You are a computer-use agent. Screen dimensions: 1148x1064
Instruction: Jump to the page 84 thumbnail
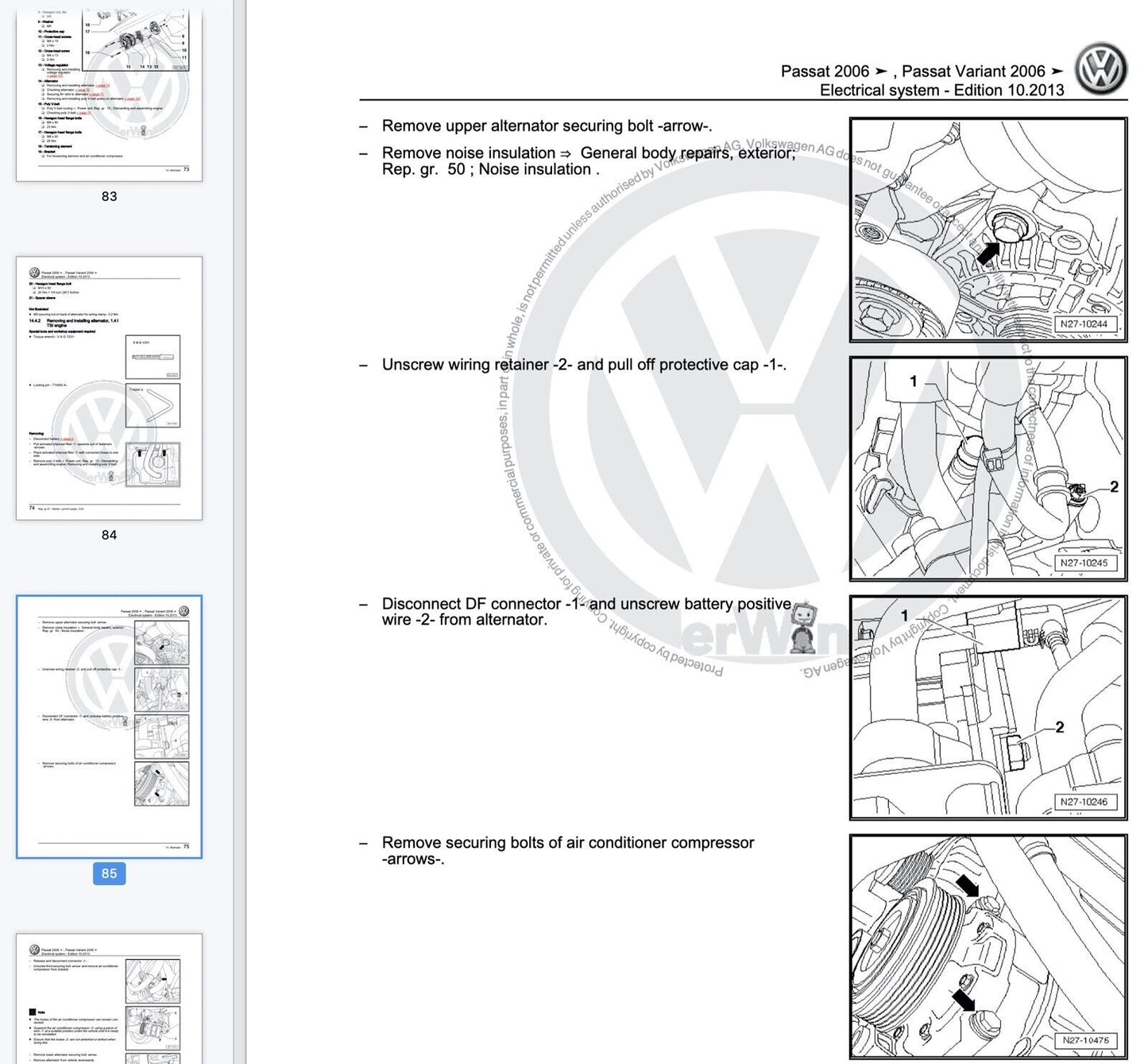click(109, 388)
